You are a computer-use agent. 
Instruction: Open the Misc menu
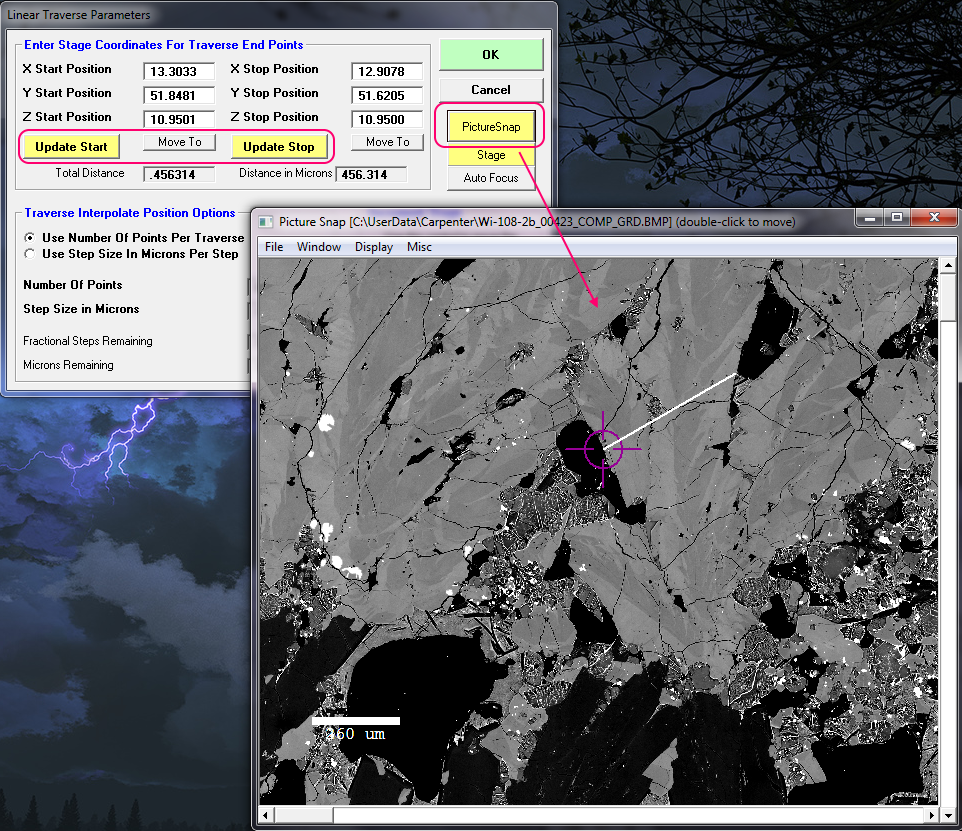[419, 247]
